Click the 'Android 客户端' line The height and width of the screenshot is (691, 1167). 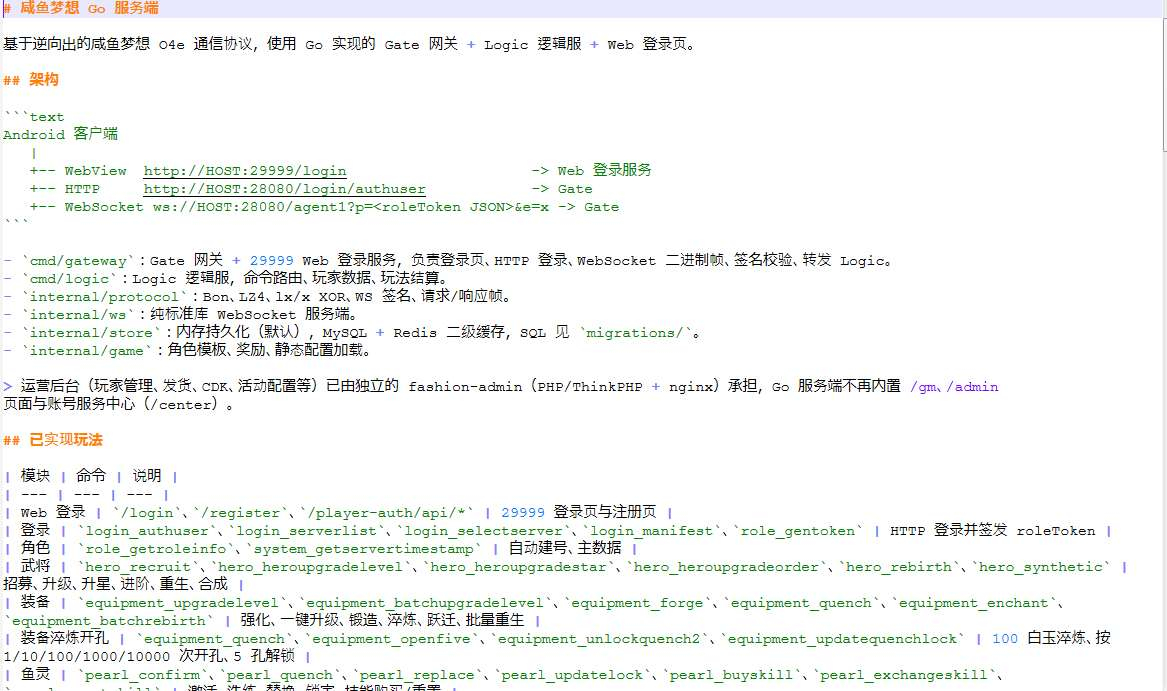(x=60, y=134)
